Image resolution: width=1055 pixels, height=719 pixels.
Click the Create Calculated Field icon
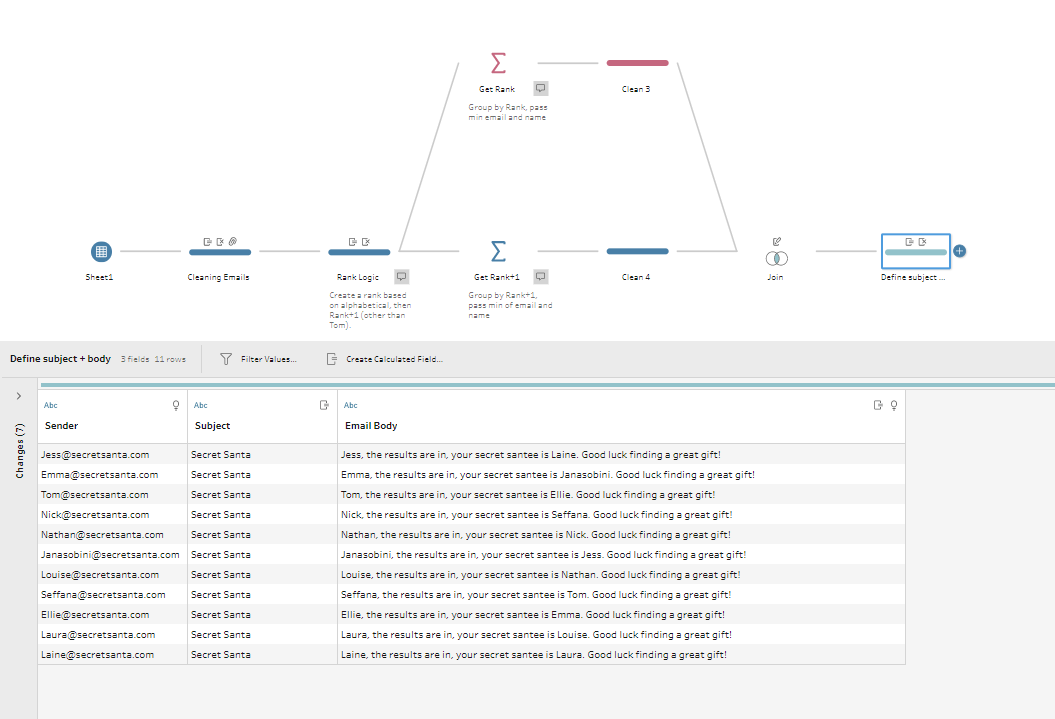tap(332, 359)
